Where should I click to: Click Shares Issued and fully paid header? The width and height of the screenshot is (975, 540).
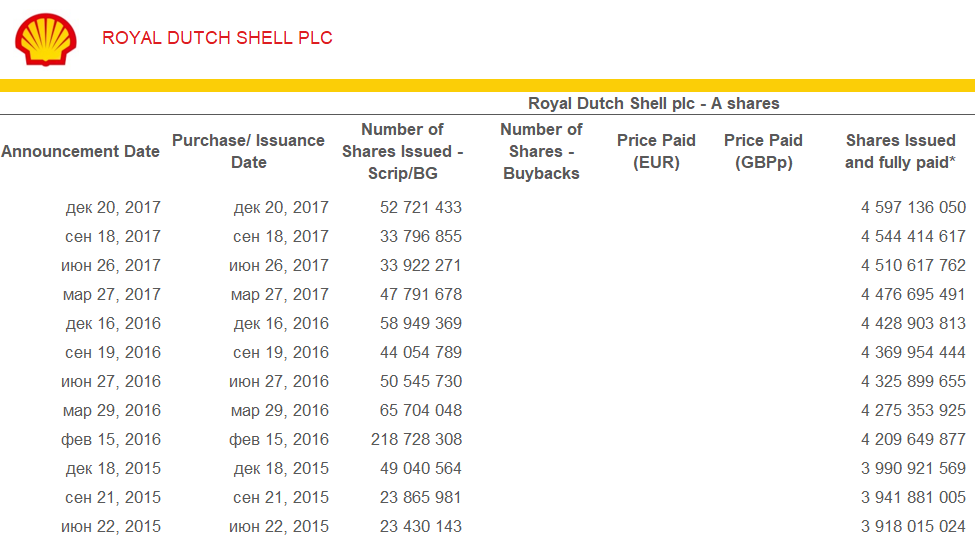point(900,152)
